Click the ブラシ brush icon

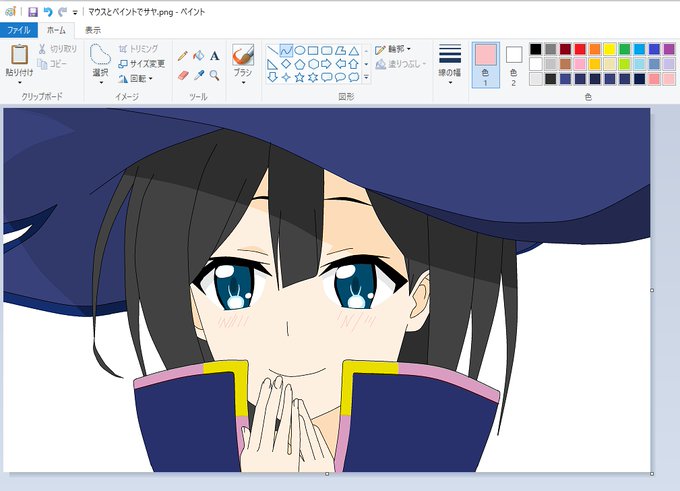243,55
